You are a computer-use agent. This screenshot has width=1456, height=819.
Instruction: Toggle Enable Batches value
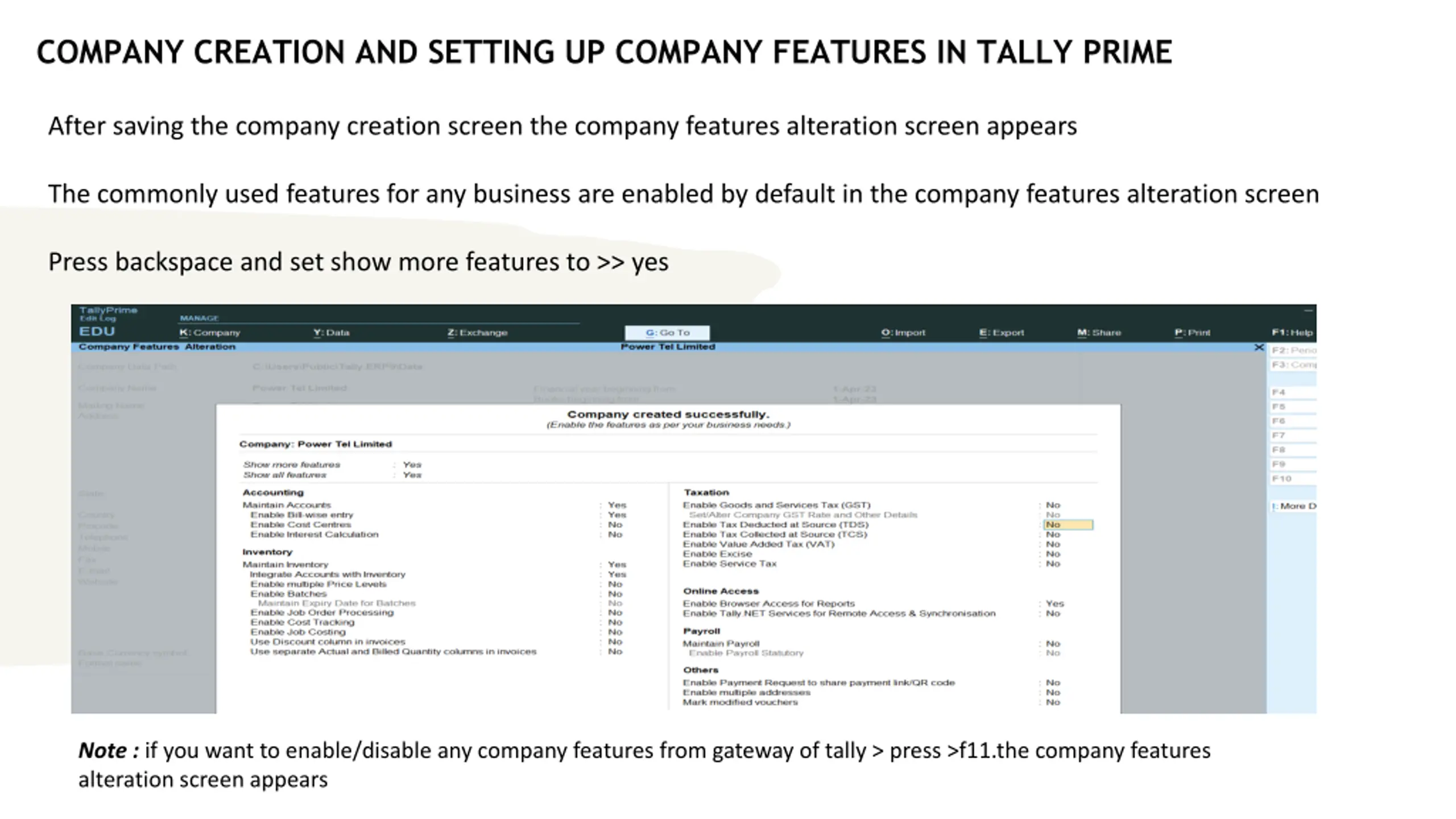pyautogui.click(x=615, y=594)
